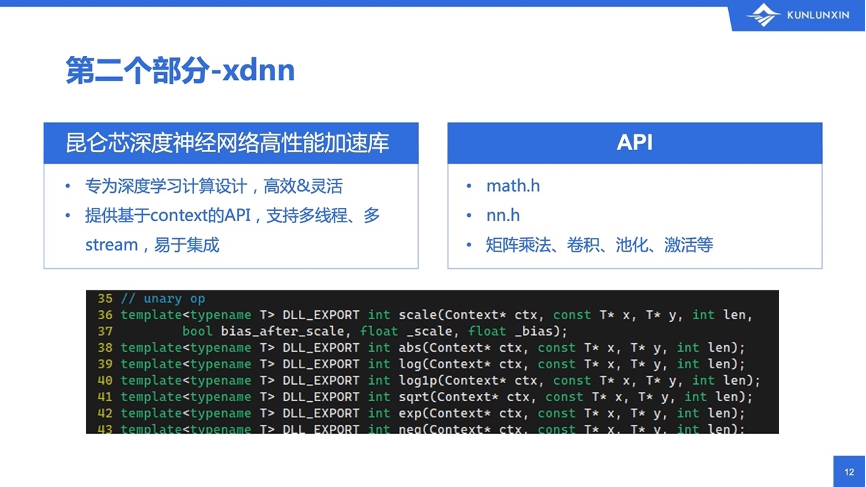Click the KUNLUNXIN brand text
Screen dimensions: 866x487
point(818,15)
